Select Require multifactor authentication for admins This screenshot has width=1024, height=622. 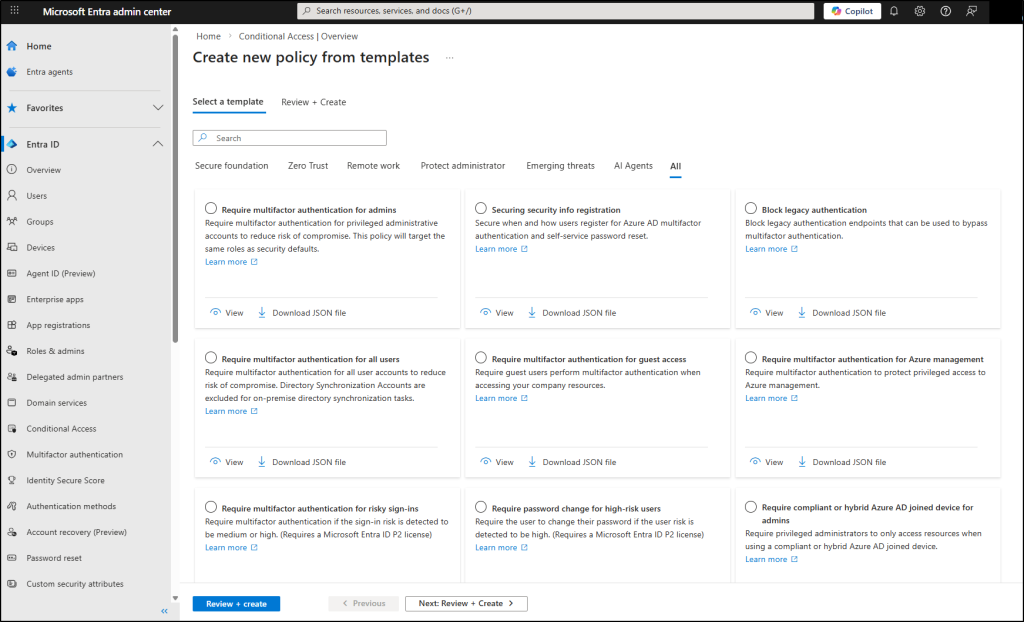click(x=211, y=209)
